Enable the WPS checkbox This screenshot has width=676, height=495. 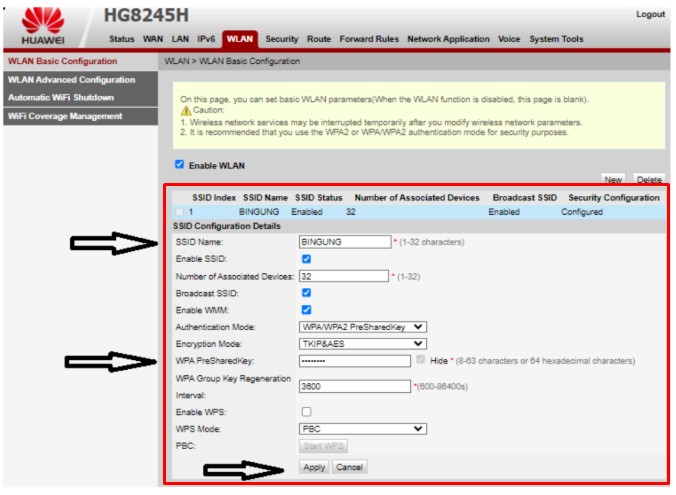[x=307, y=411]
